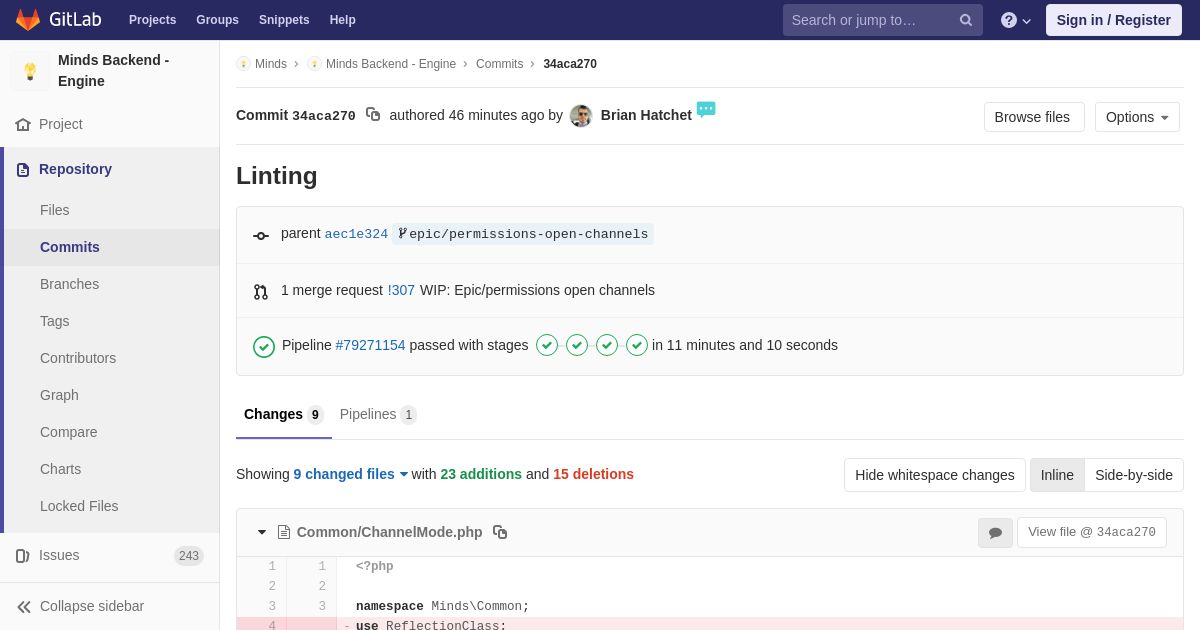Click Minds Backend - Engine sidebar title
Image resolution: width=1200 pixels, height=630 pixels.
[114, 71]
